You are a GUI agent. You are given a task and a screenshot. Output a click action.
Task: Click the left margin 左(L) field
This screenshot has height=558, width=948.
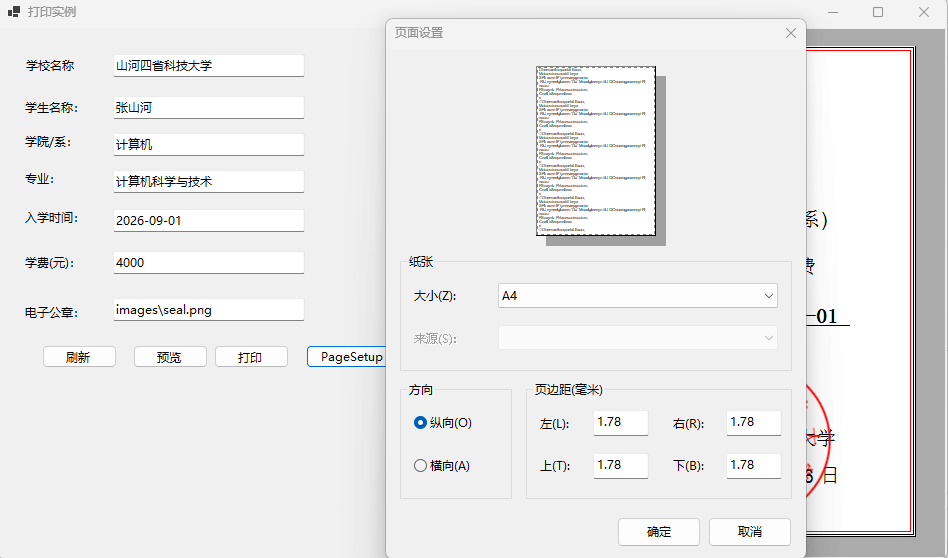tap(620, 423)
